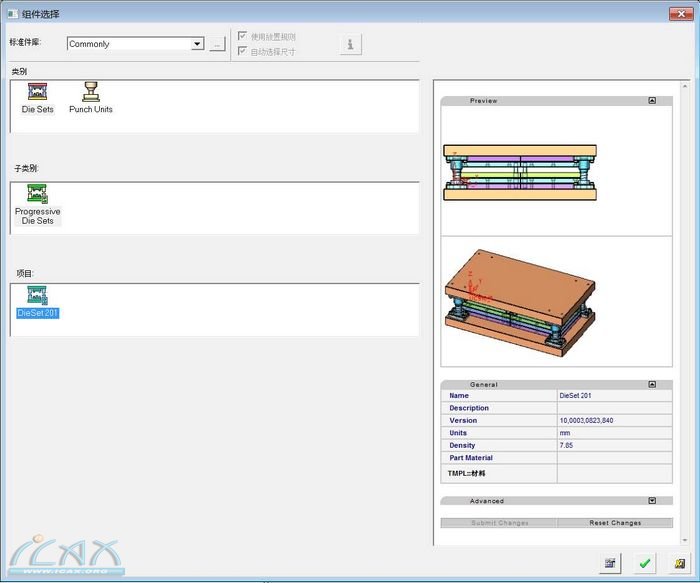Click the Version property label
The height and width of the screenshot is (583, 700).
click(x=463, y=421)
